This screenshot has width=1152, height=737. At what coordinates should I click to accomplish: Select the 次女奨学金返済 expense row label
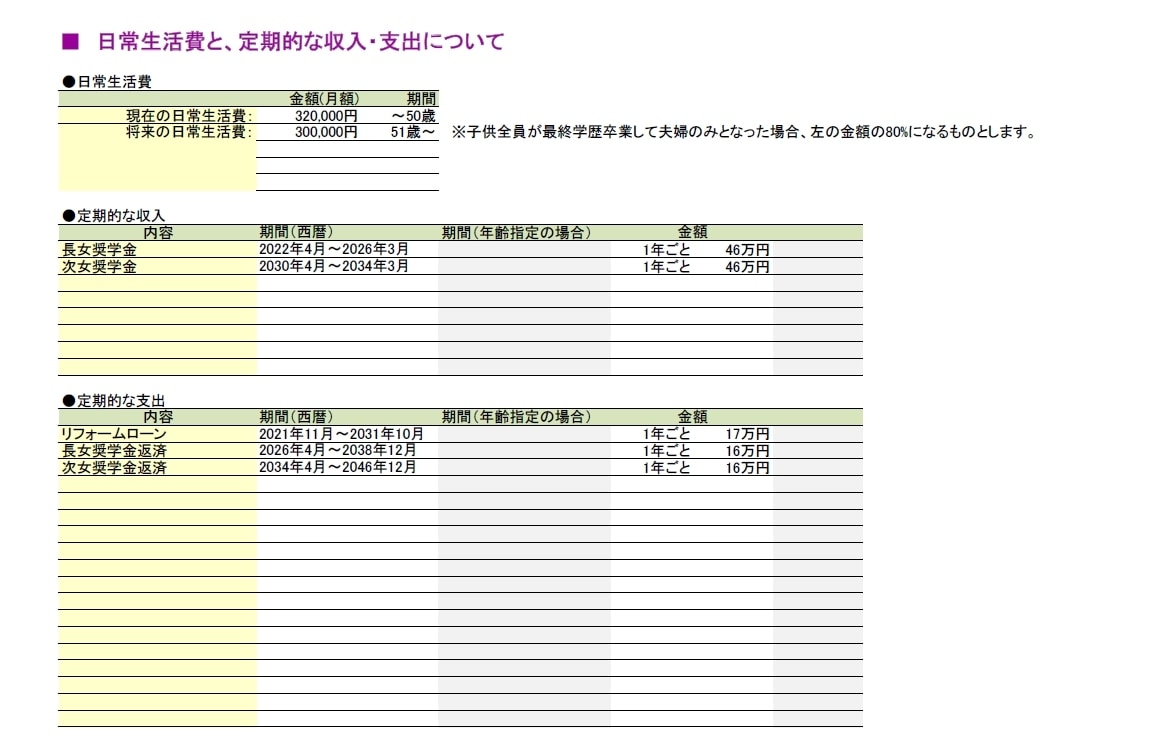(114, 467)
